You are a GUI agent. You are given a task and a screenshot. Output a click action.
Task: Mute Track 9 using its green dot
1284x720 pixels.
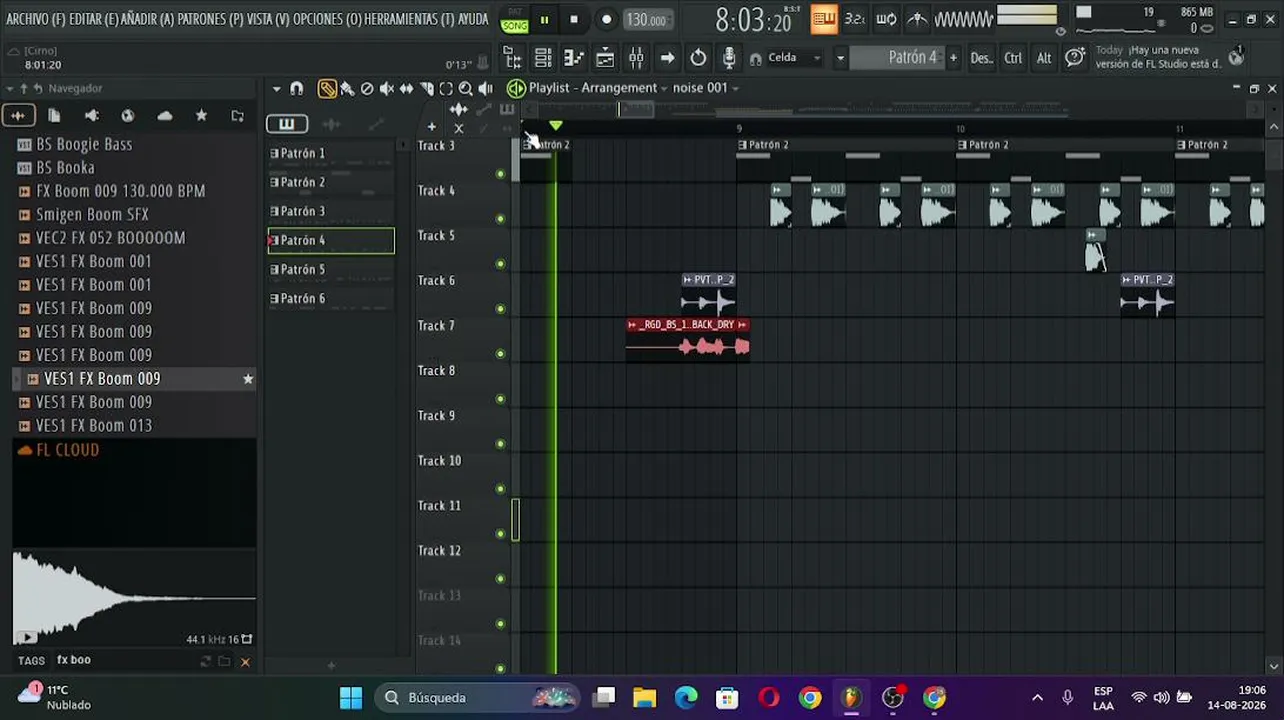(x=500, y=444)
